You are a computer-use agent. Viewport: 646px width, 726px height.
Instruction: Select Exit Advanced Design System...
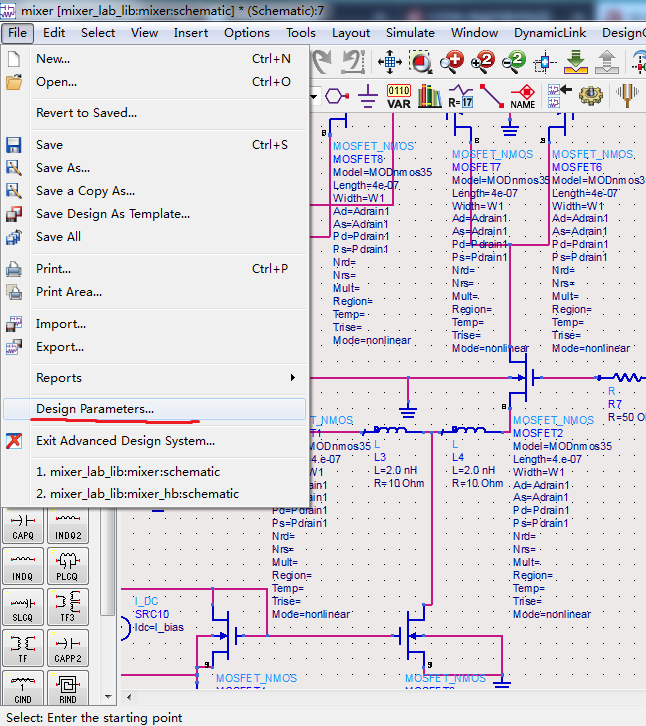point(154,441)
